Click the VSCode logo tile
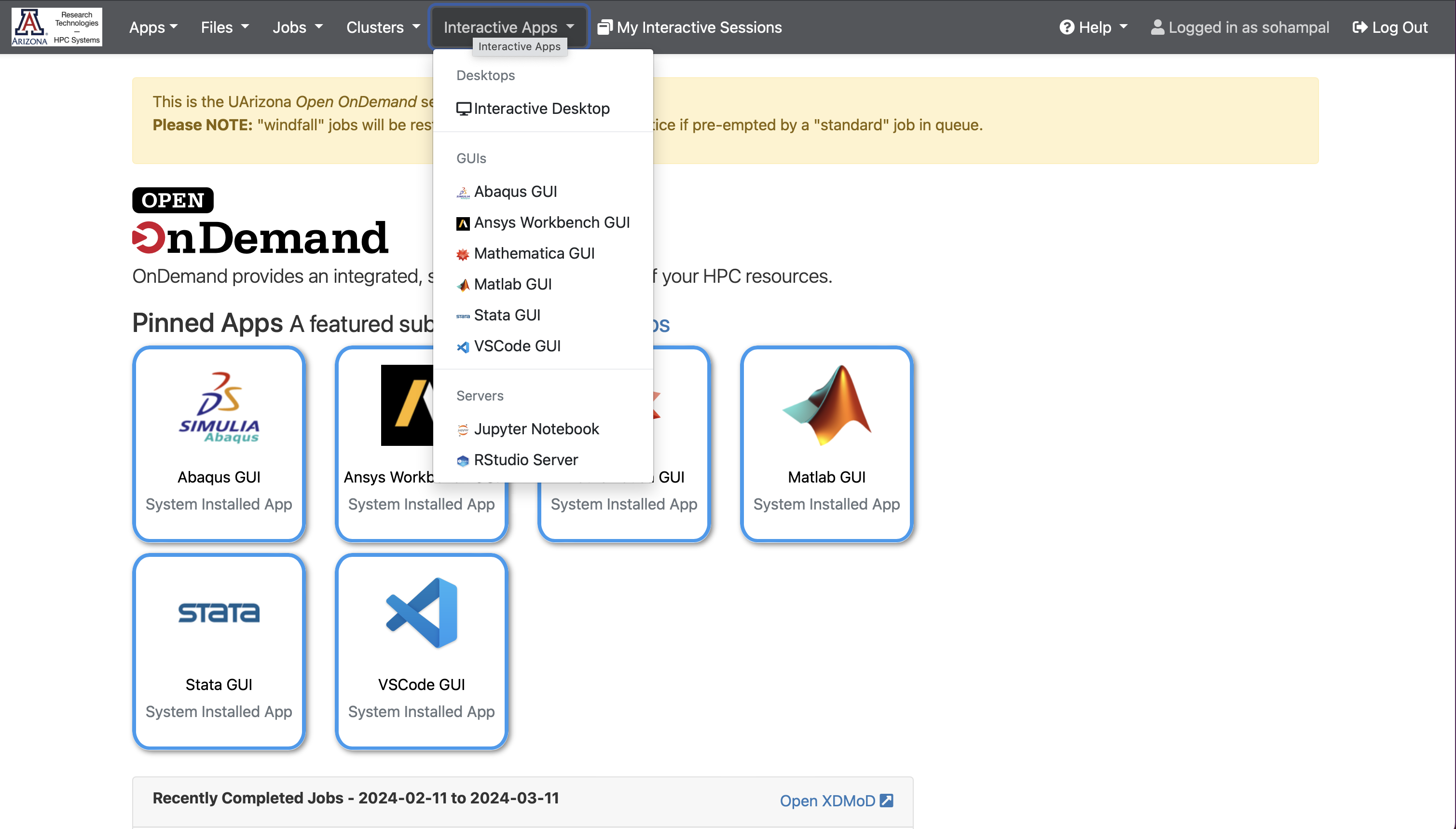The height and width of the screenshot is (829, 1456). [x=421, y=613]
